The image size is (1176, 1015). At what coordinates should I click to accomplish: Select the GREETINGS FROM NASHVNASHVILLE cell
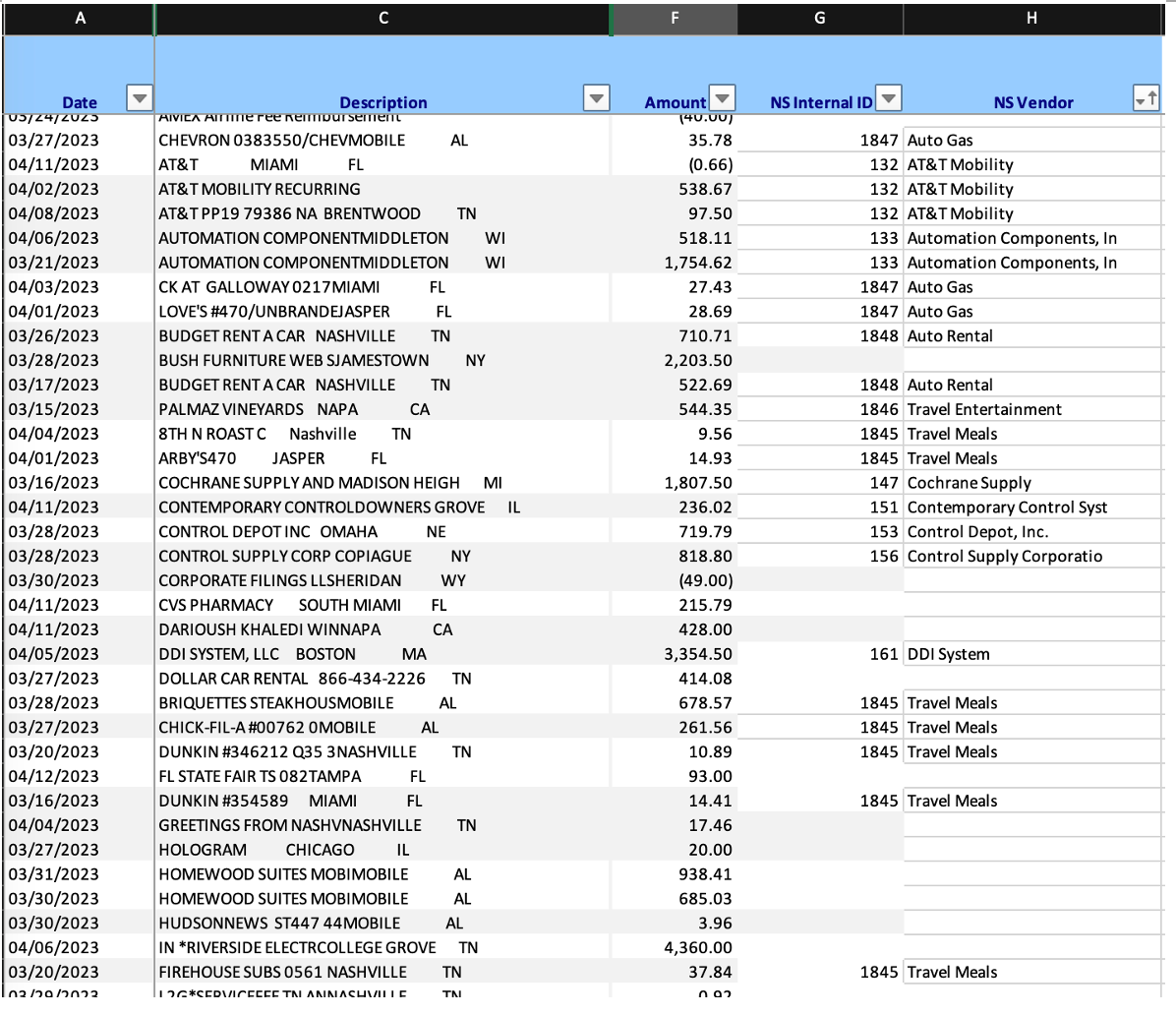coord(383,825)
